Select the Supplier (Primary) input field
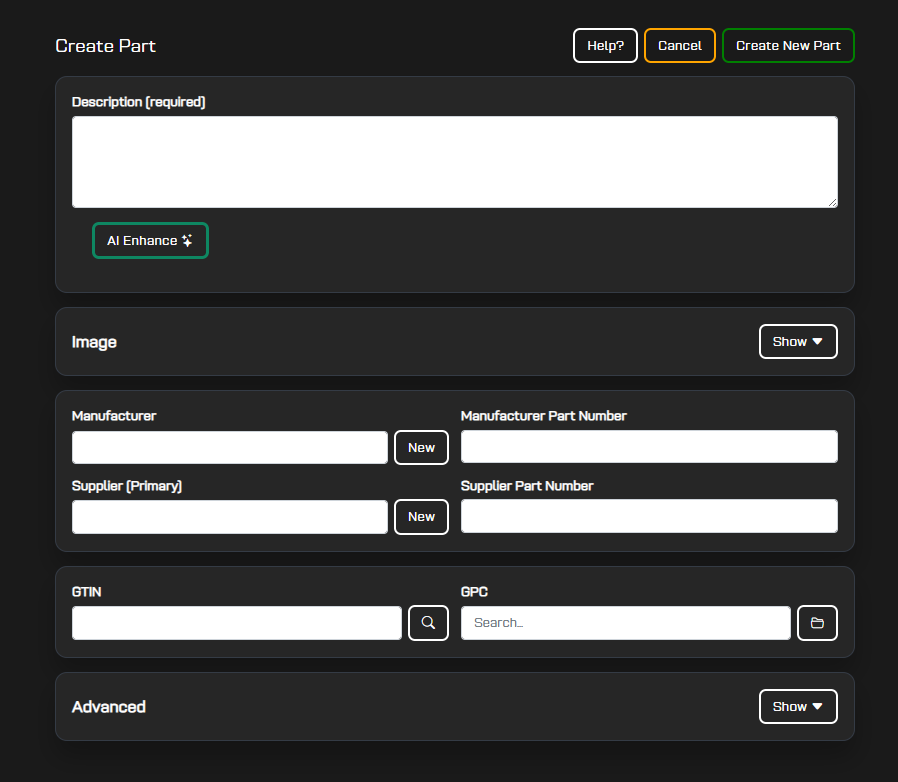Image resolution: width=898 pixels, height=782 pixels. coord(230,517)
